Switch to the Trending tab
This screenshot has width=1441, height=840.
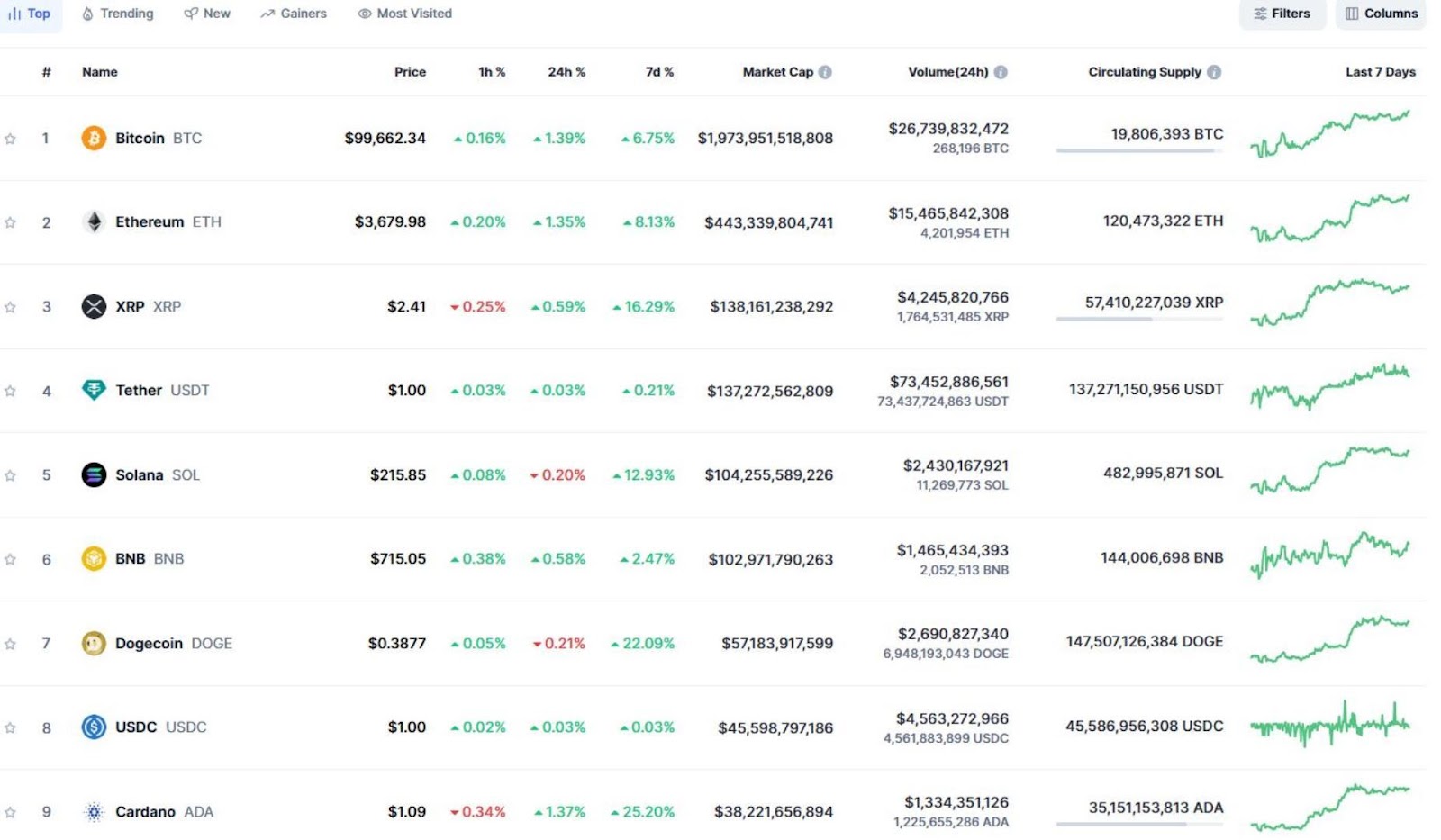(x=118, y=14)
